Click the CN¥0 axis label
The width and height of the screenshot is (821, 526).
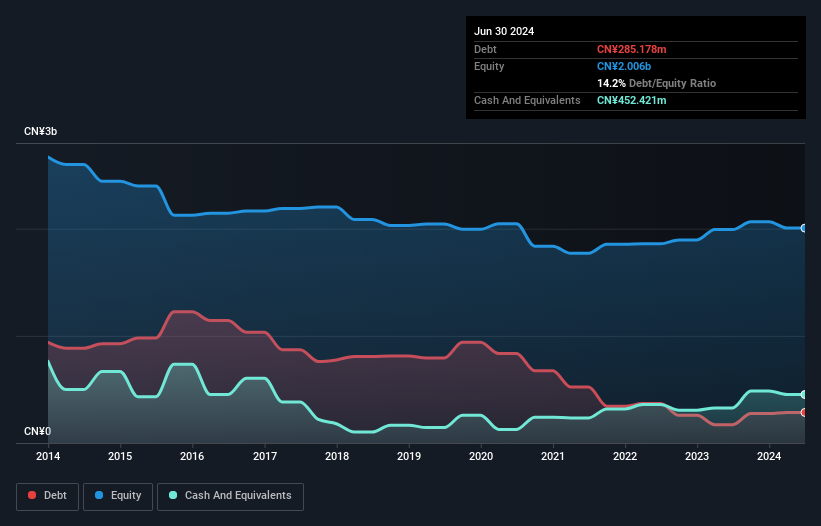coord(38,431)
